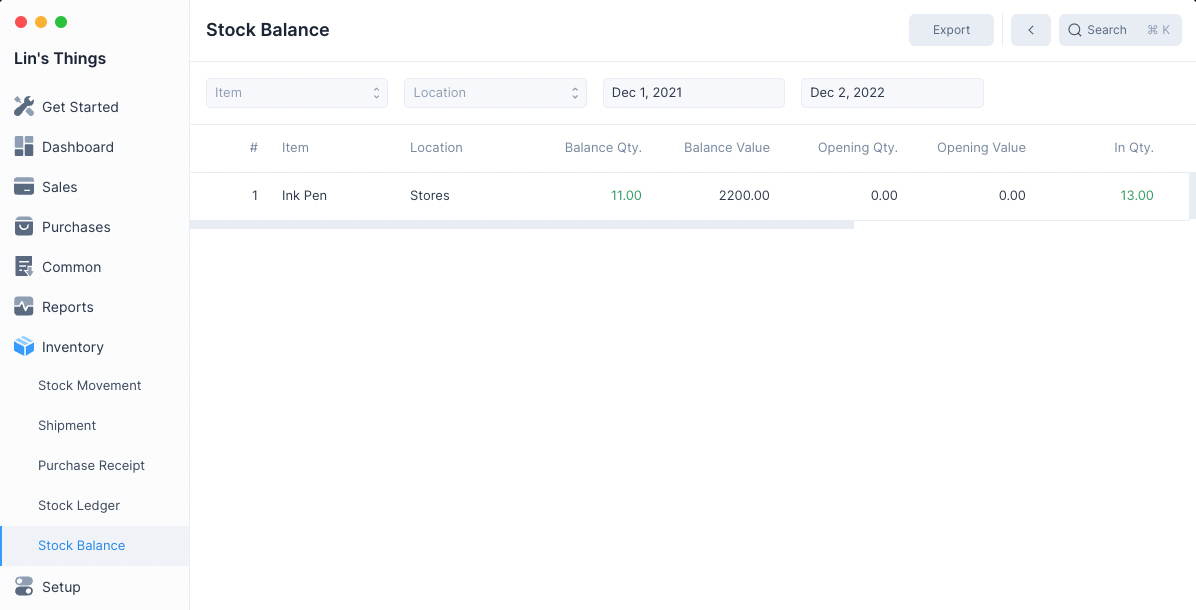Screen dimensions: 1196x610
Task: Expand the Location filter dropdown
Action: [x=494, y=93]
